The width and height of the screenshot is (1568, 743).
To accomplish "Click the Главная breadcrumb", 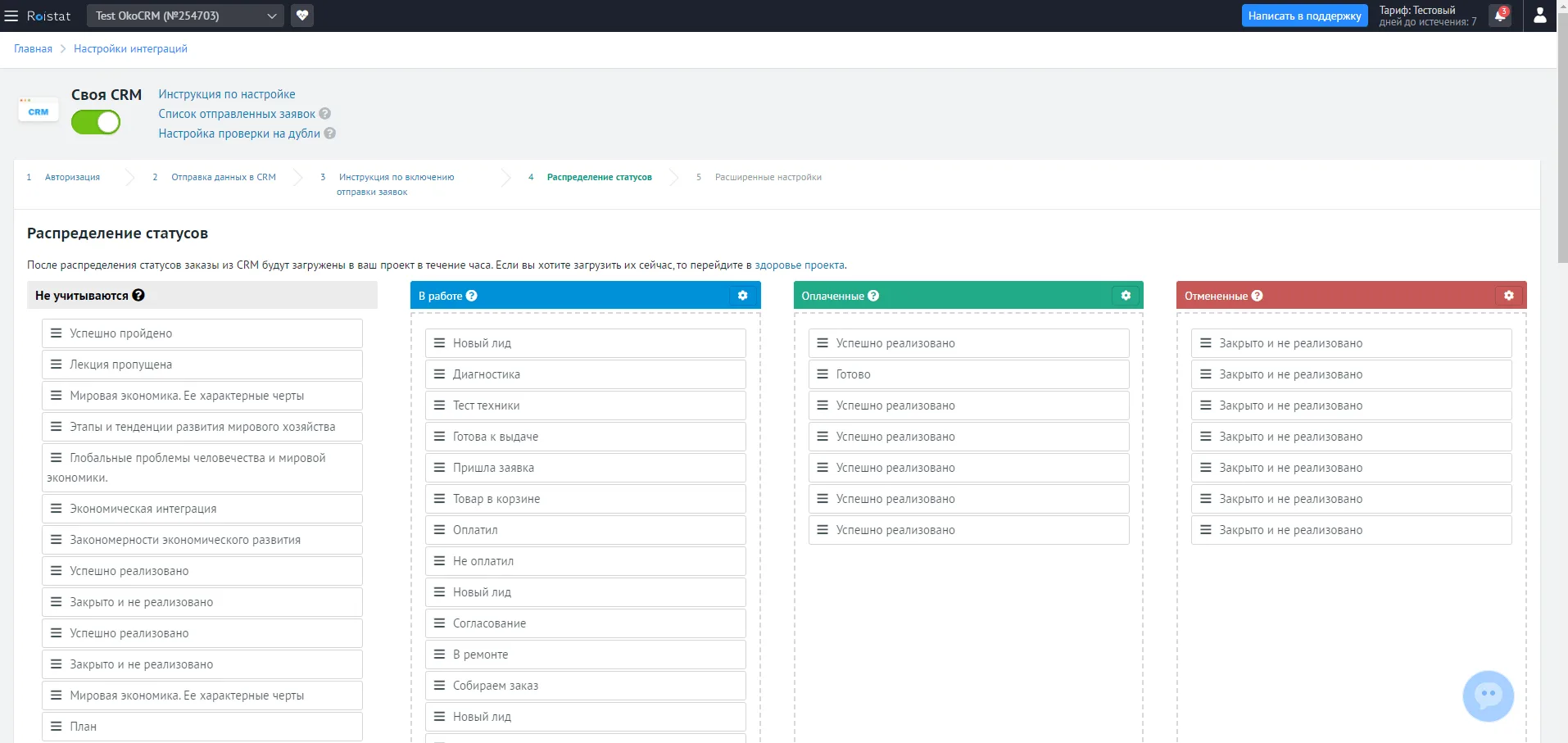I will click(33, 49).
